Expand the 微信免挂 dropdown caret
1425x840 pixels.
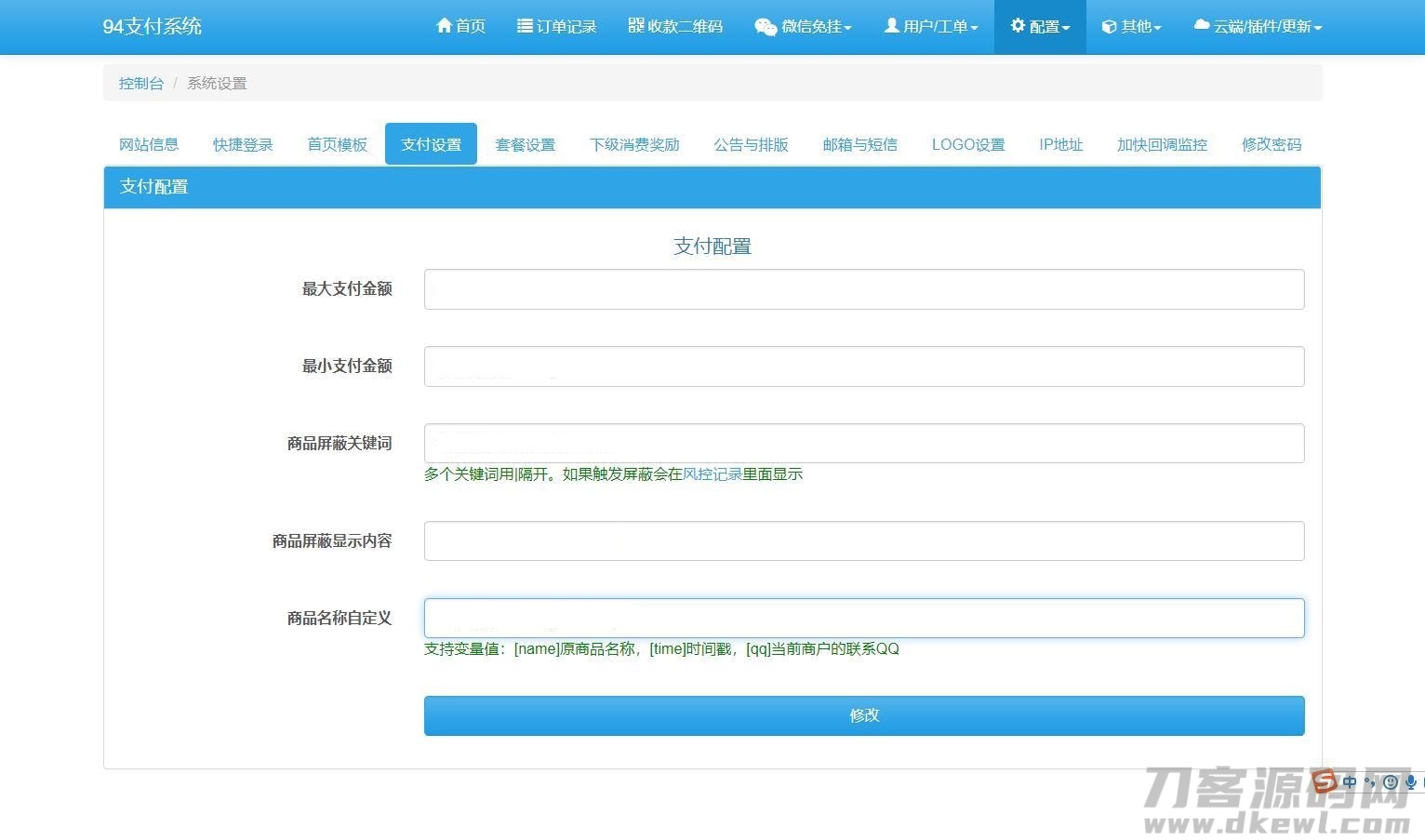click(847, 28)
